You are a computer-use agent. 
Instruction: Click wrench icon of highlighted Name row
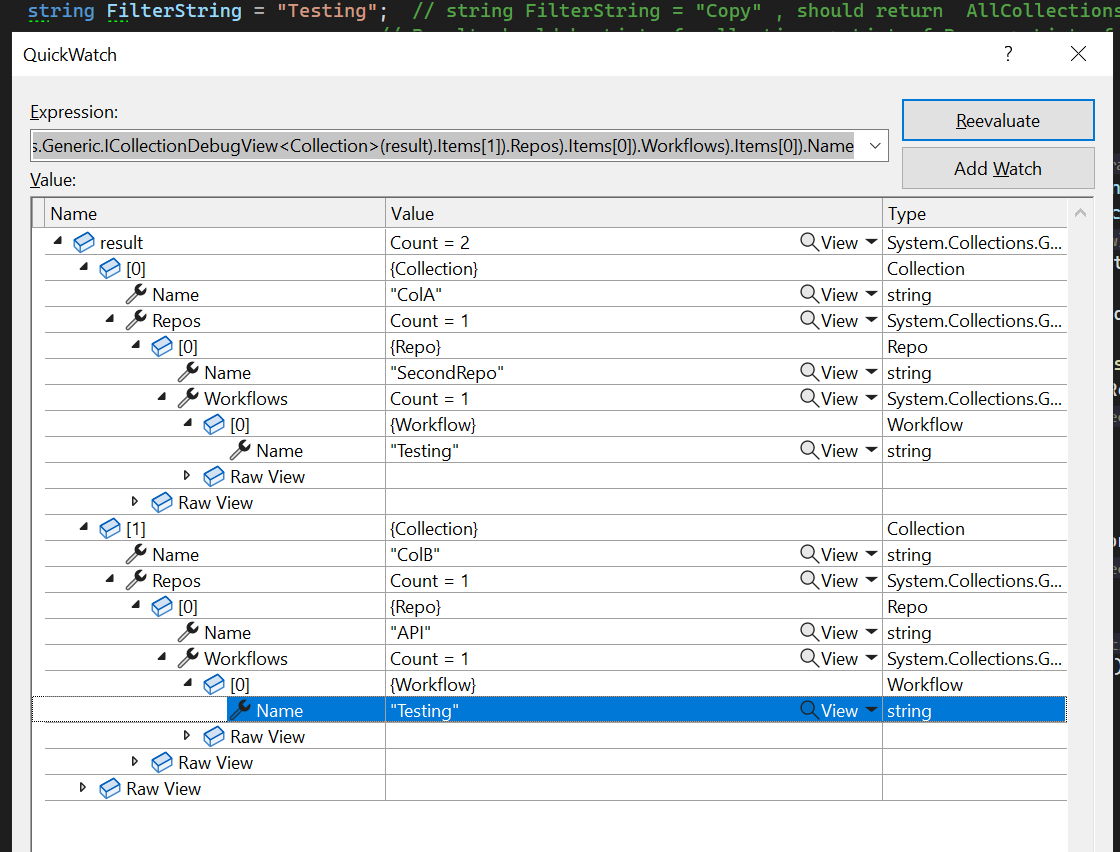pos(240,710)
